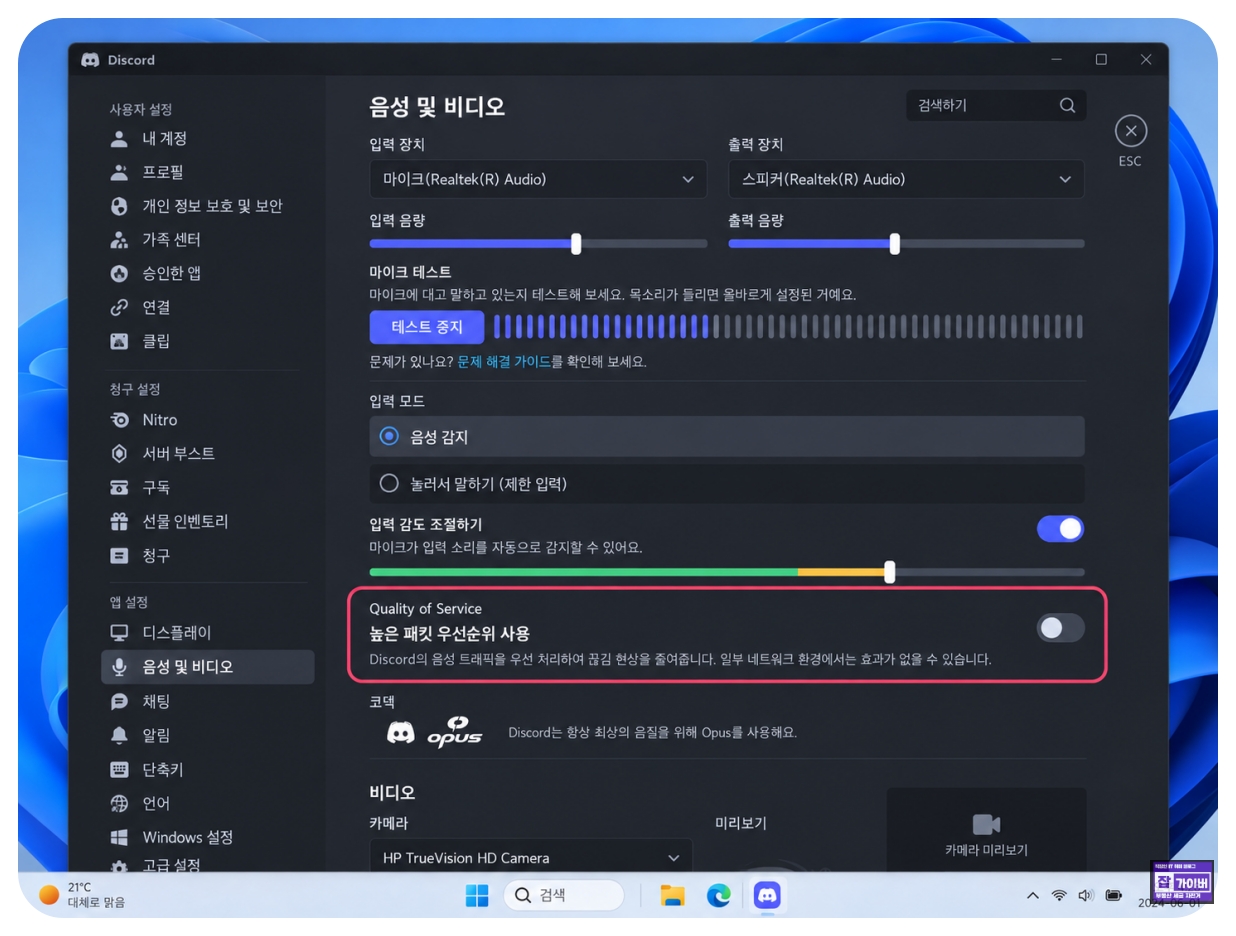
Task: Click the icon beside 승인한 앱
Action: [x=120, y=273]
